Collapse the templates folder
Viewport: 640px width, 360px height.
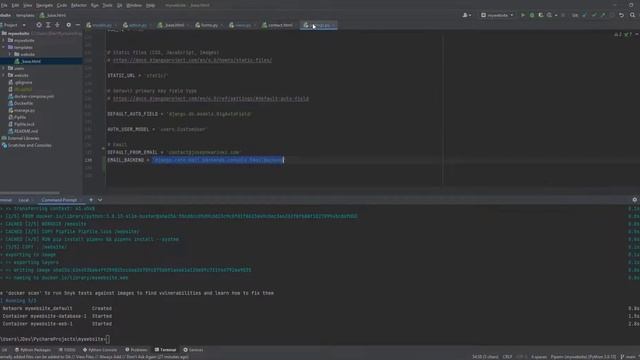point(4,47)
